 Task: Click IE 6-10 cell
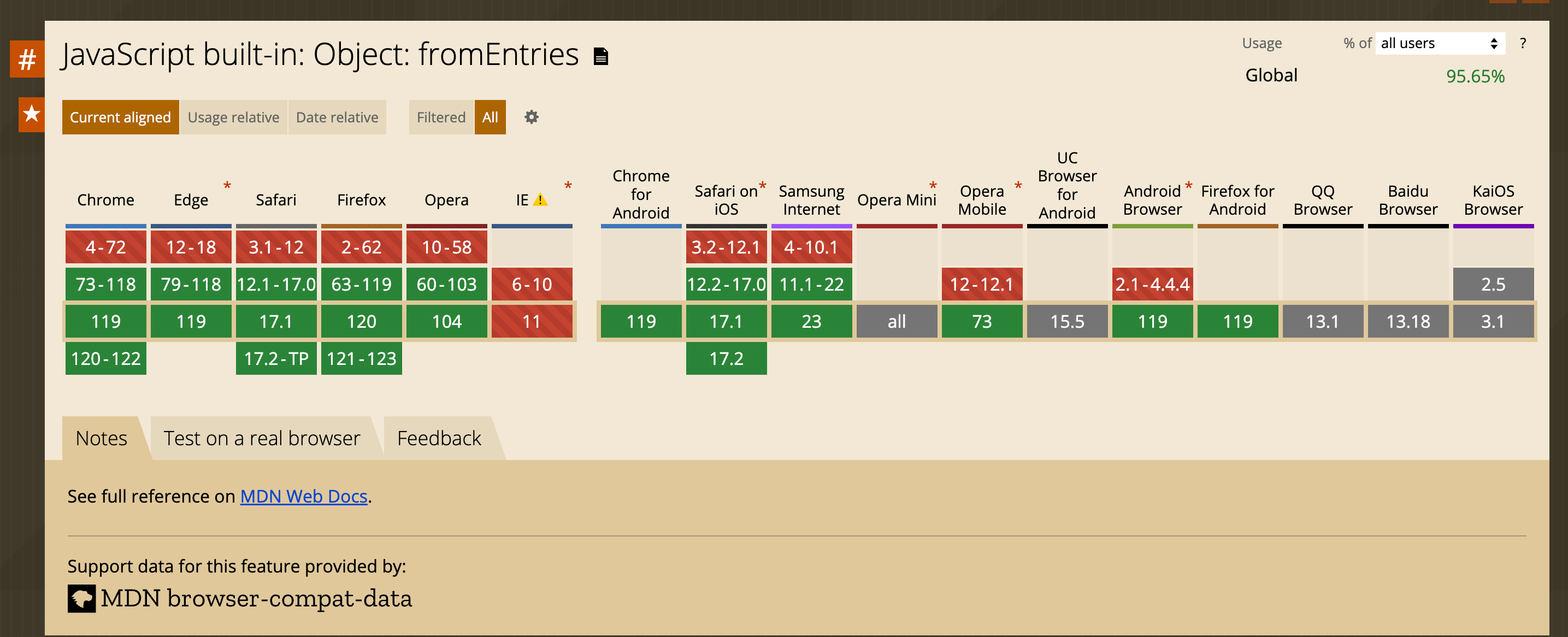[532, 284]
